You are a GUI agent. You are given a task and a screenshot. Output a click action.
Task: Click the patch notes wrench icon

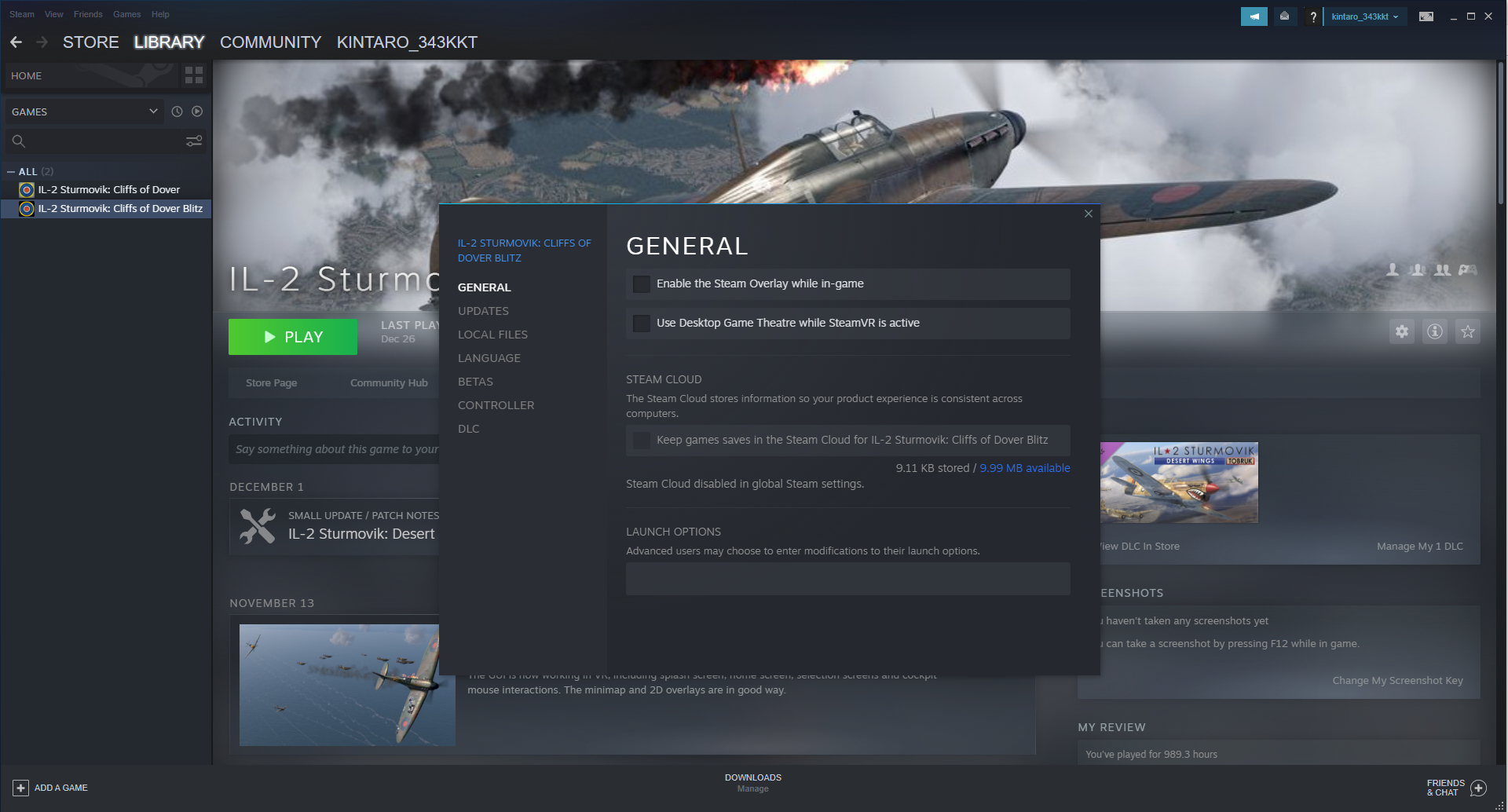pos(258,526)
